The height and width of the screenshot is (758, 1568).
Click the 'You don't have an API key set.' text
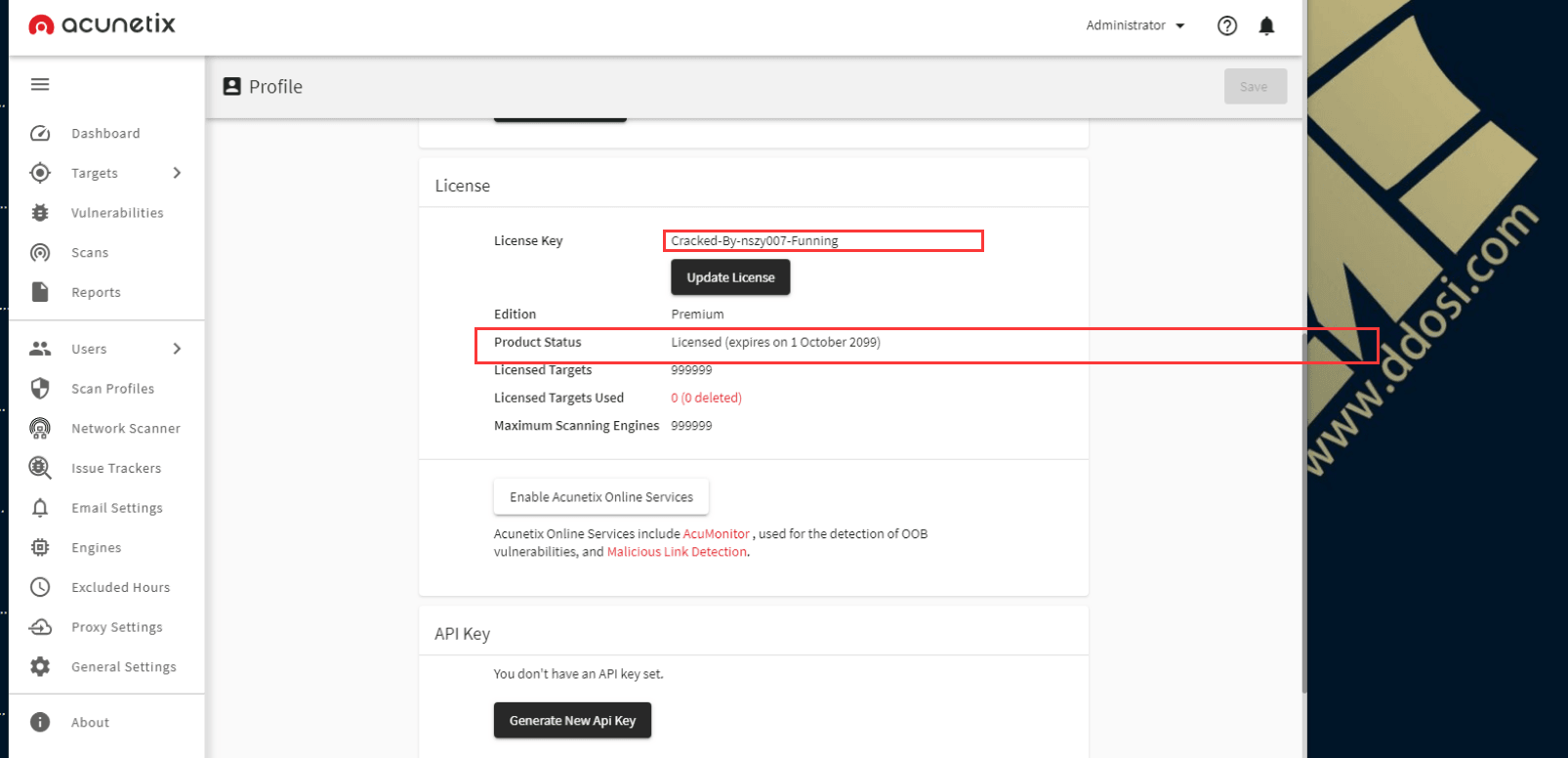pos(578,674)
